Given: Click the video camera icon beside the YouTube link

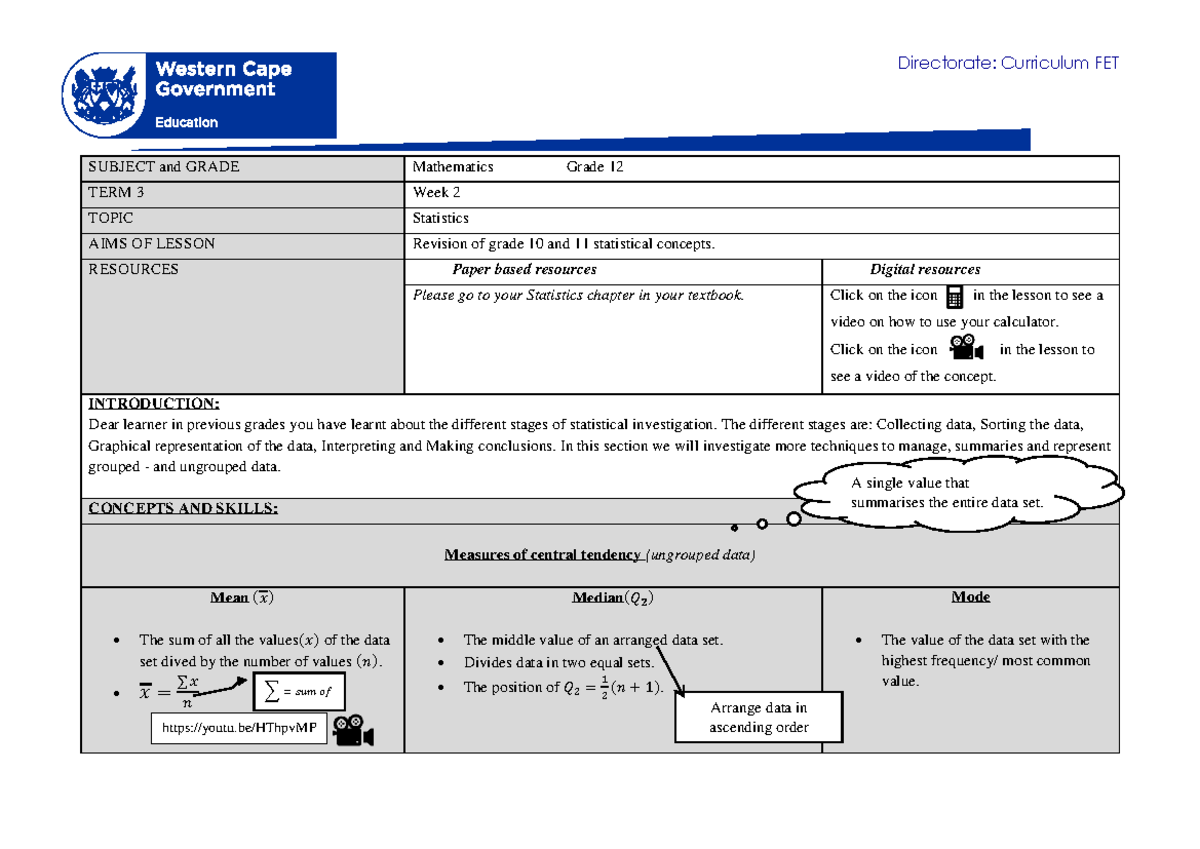Looking at the screenshot, I should 354,731.
